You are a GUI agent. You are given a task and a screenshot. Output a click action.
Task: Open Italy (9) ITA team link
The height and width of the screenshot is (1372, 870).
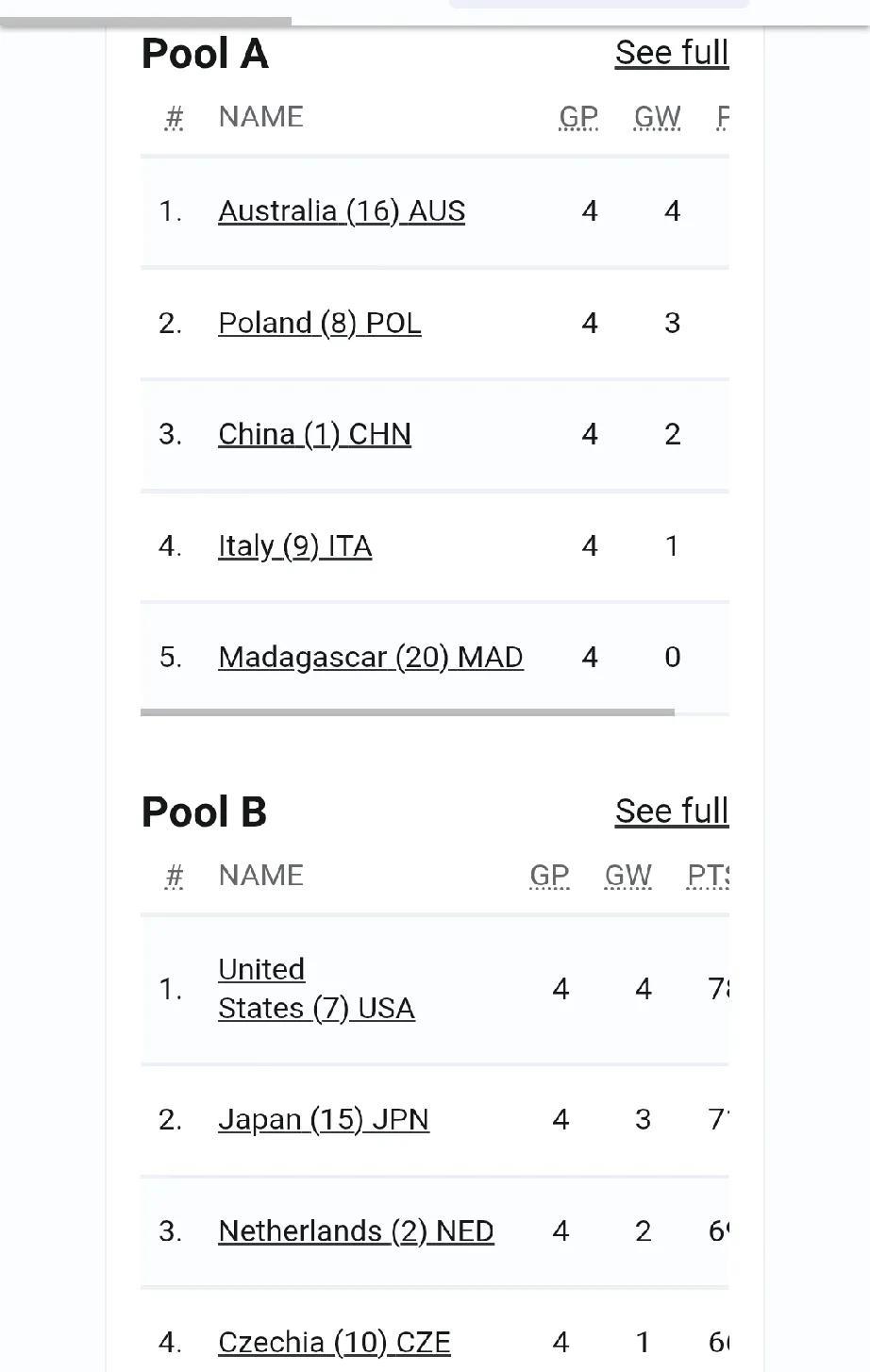point(294,545)
